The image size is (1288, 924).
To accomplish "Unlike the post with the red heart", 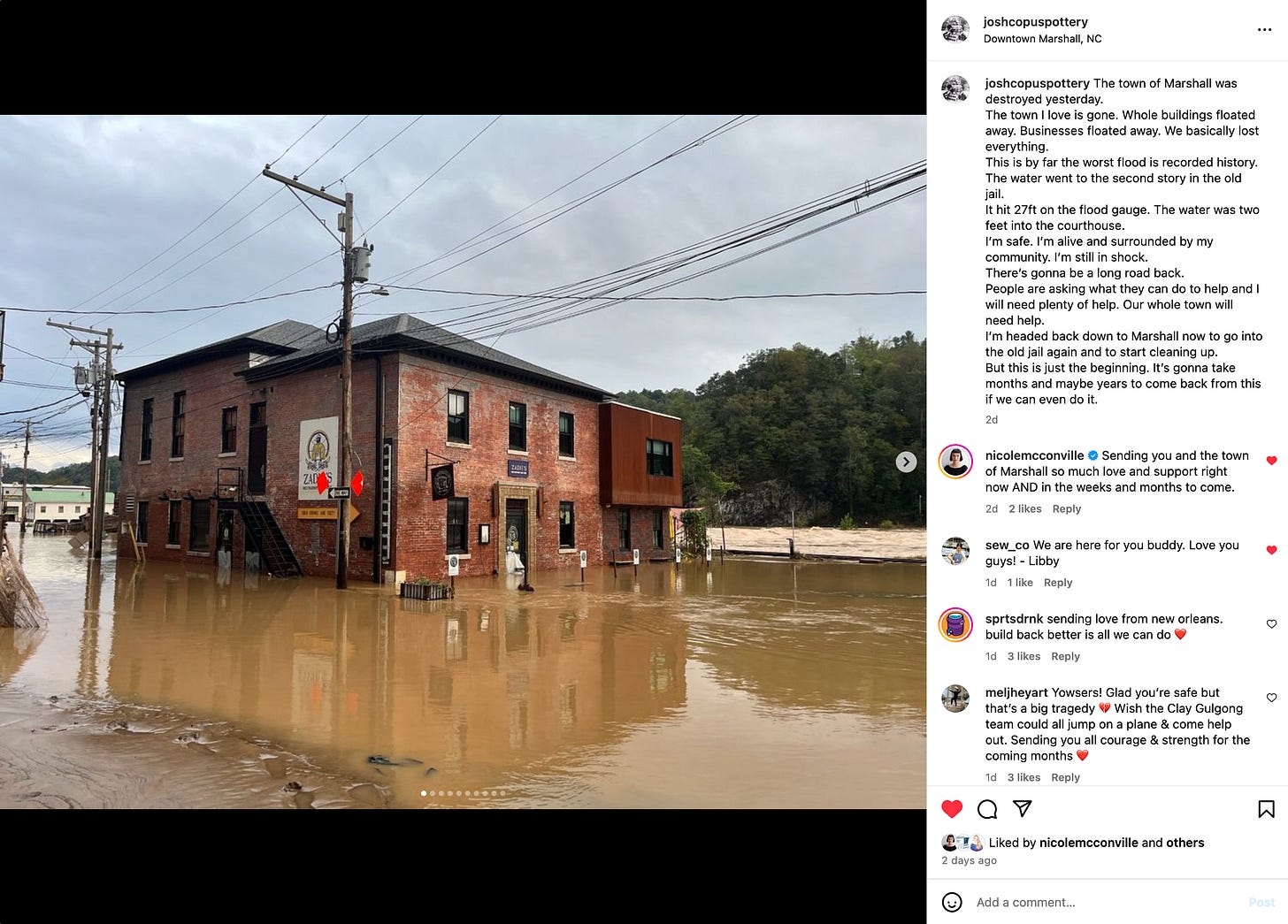I will [x=952, y=808].
